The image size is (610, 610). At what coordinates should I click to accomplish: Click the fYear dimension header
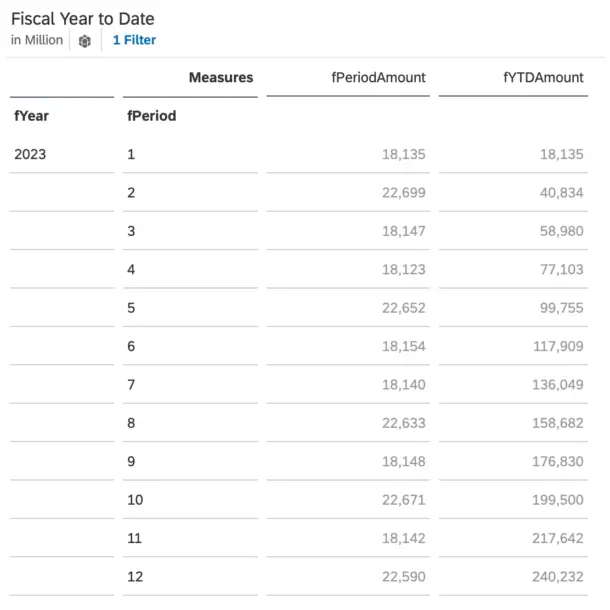31,116
